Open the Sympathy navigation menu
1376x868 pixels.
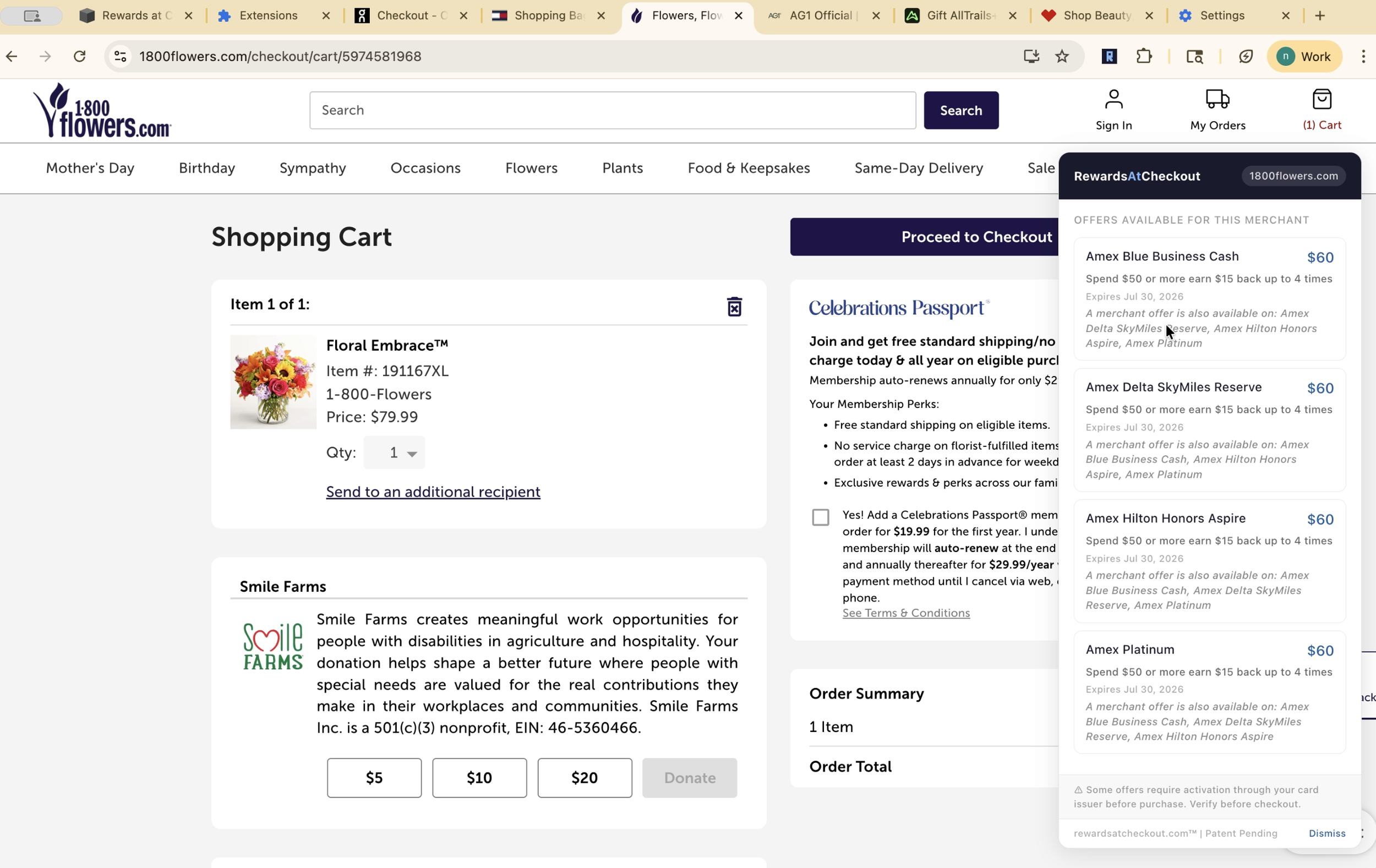point(313,168)
